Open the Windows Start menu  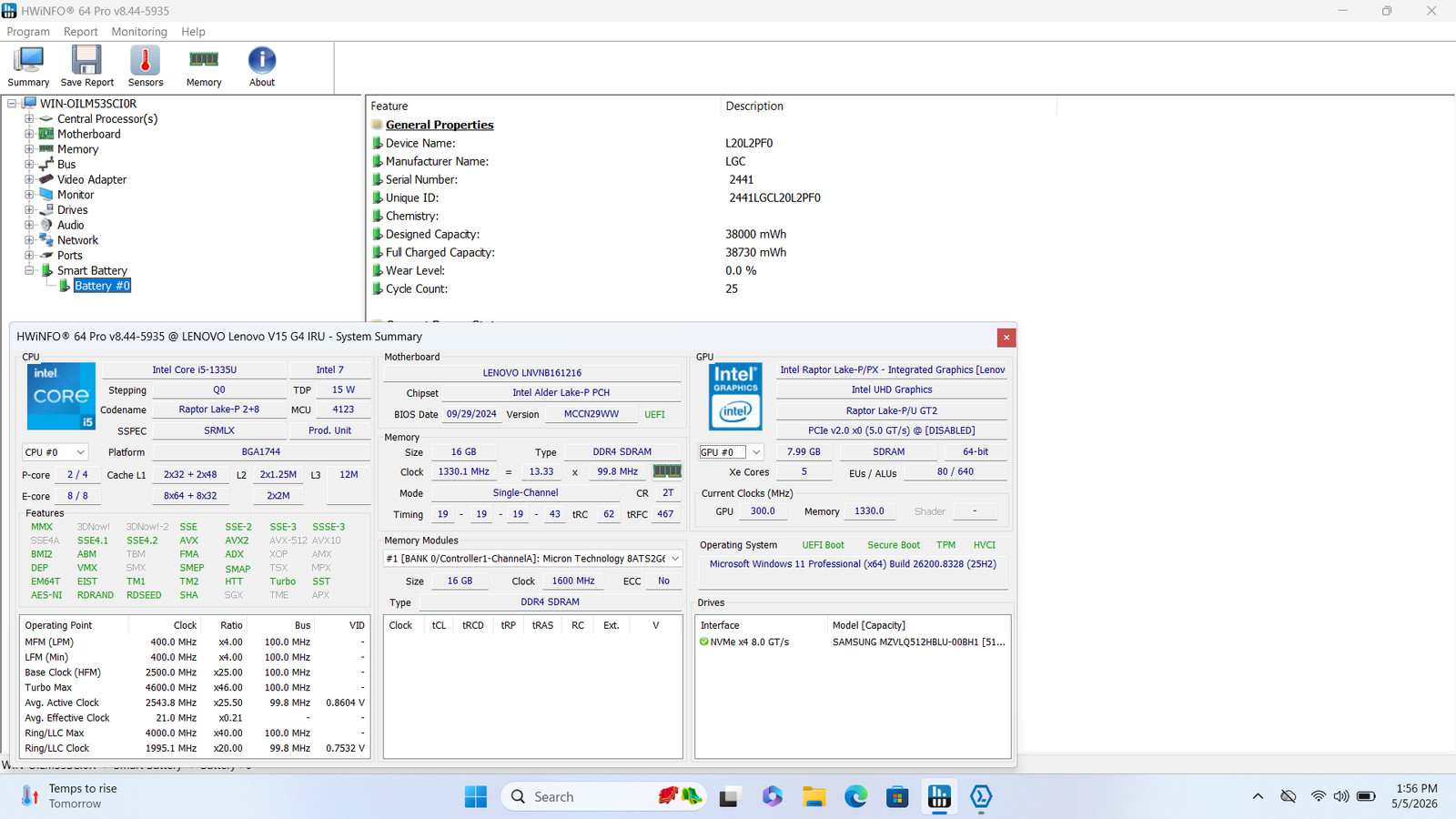476,797
